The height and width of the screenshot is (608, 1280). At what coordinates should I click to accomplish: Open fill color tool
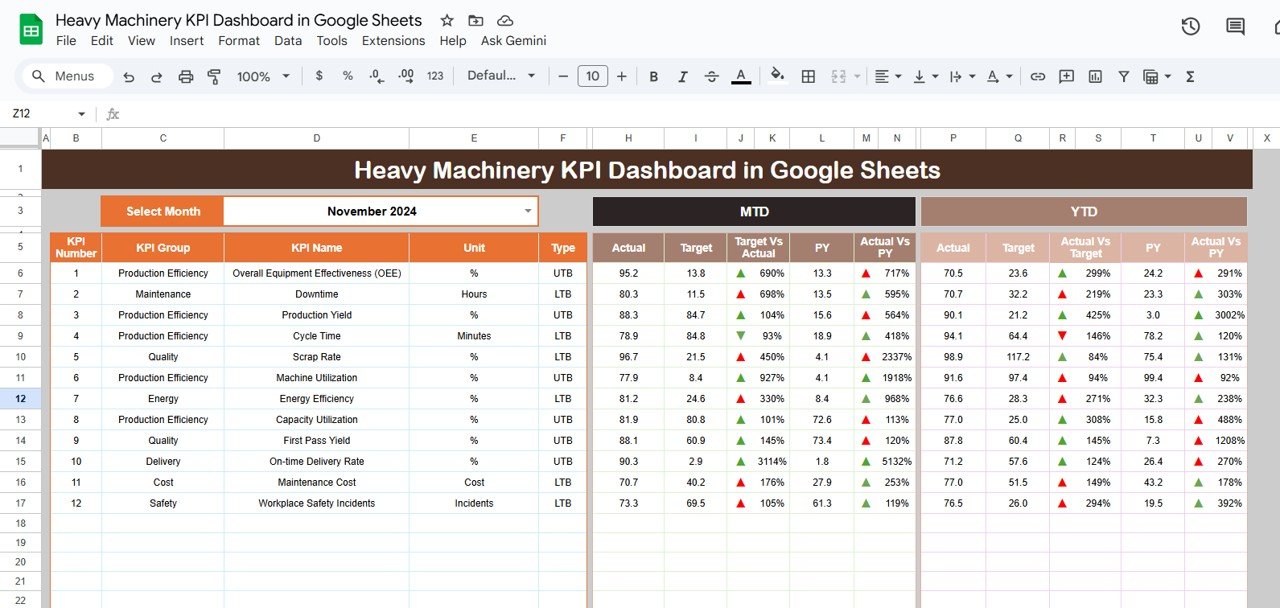(778, 76)
